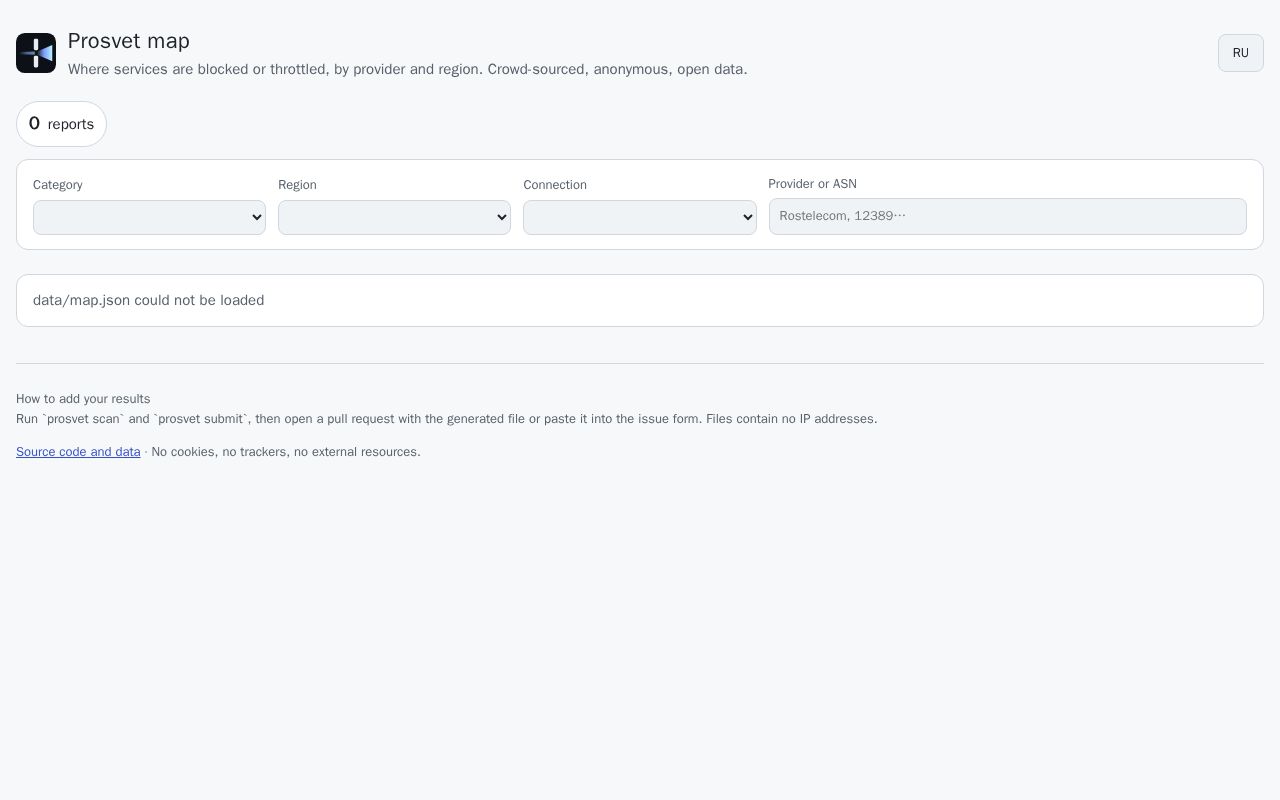Open the Source code and data link
1280x800 pixels.
(78, 452)
